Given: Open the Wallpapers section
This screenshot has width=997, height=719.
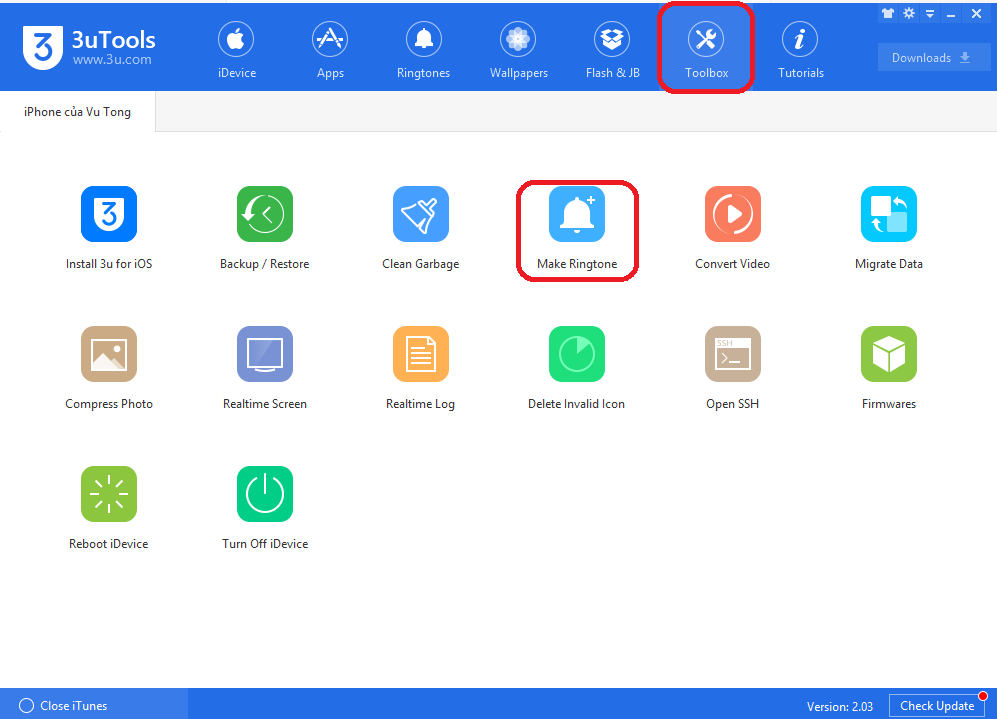Looking at the screenshot, I should pos(518,50).
